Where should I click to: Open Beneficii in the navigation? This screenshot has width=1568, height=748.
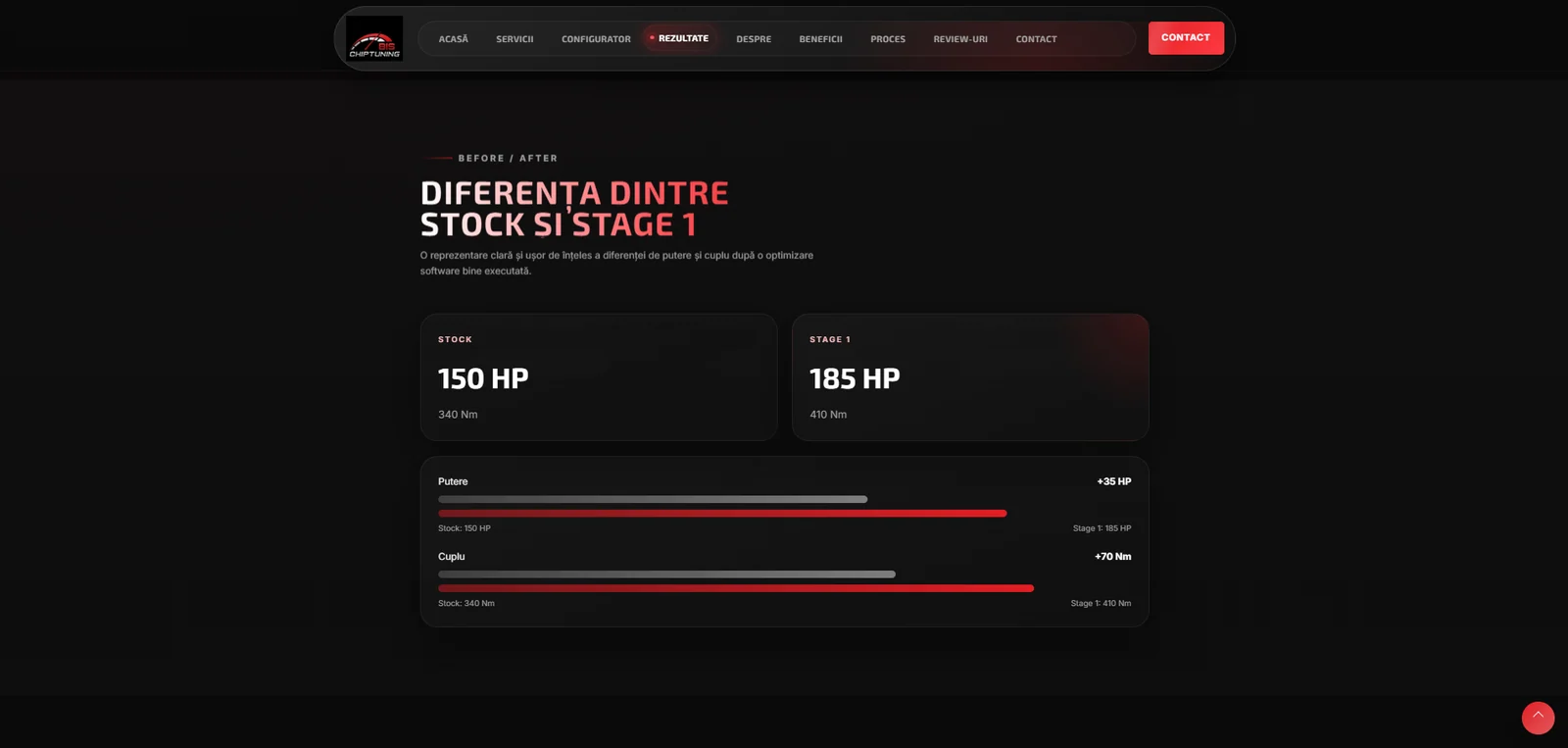tap(820, 39)
